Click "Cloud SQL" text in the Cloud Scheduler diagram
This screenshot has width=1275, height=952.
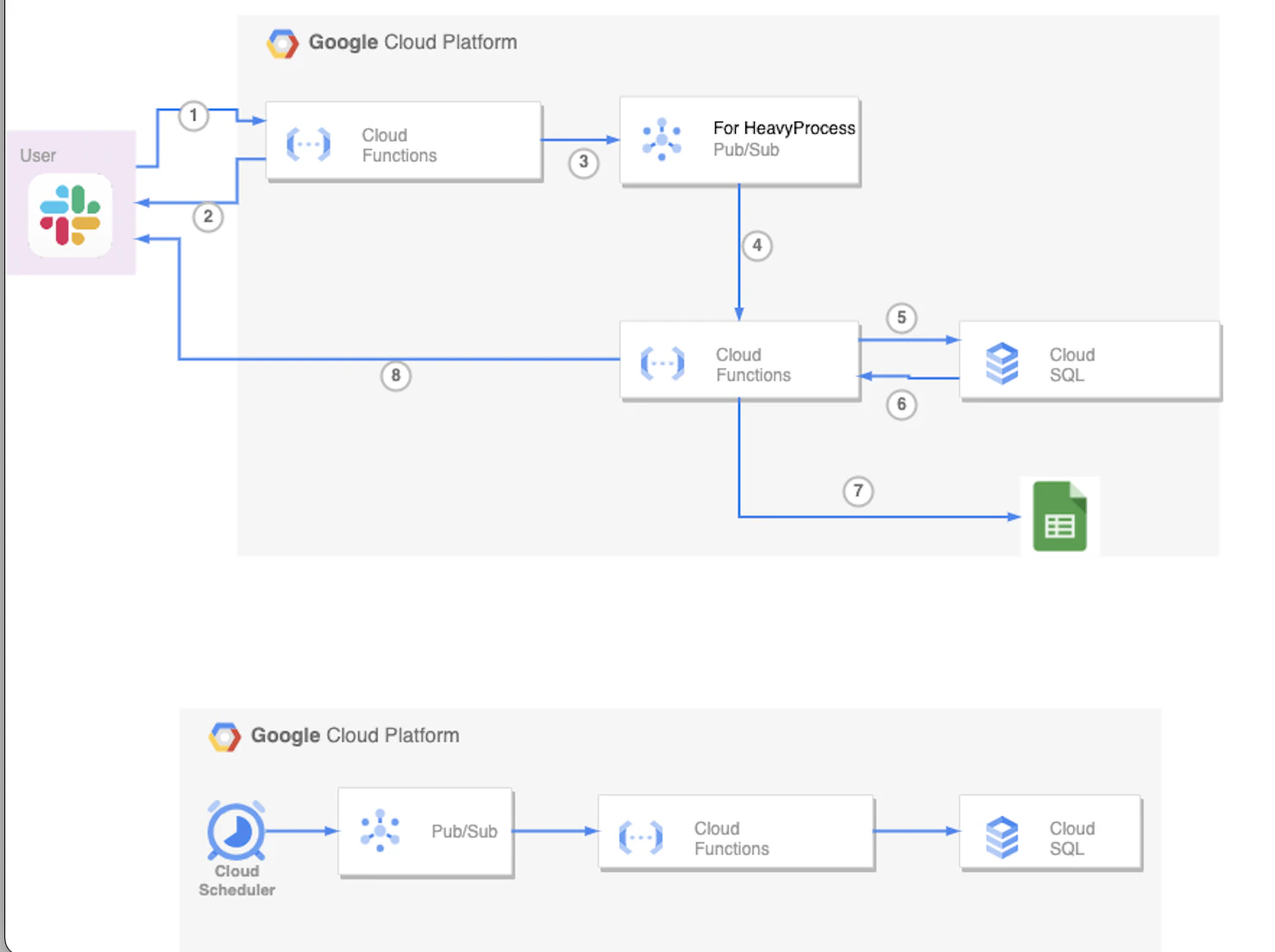pyautogui.click(x=1072, y=838)
